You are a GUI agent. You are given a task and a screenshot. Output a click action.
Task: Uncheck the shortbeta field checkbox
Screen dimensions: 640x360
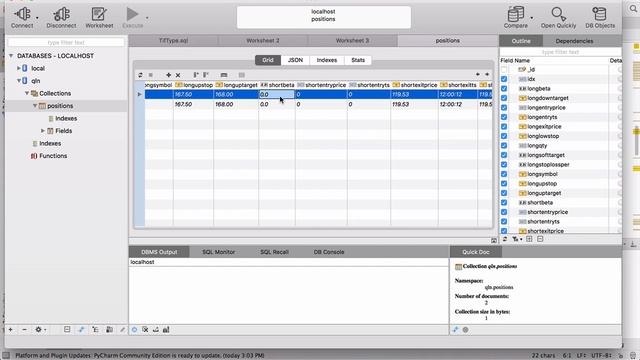click(504, 202)
